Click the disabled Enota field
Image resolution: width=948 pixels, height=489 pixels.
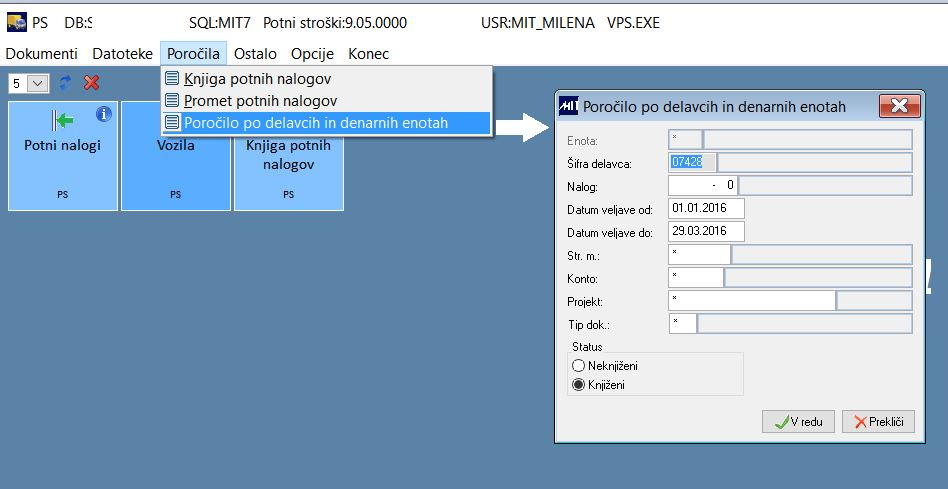[686, 140]
